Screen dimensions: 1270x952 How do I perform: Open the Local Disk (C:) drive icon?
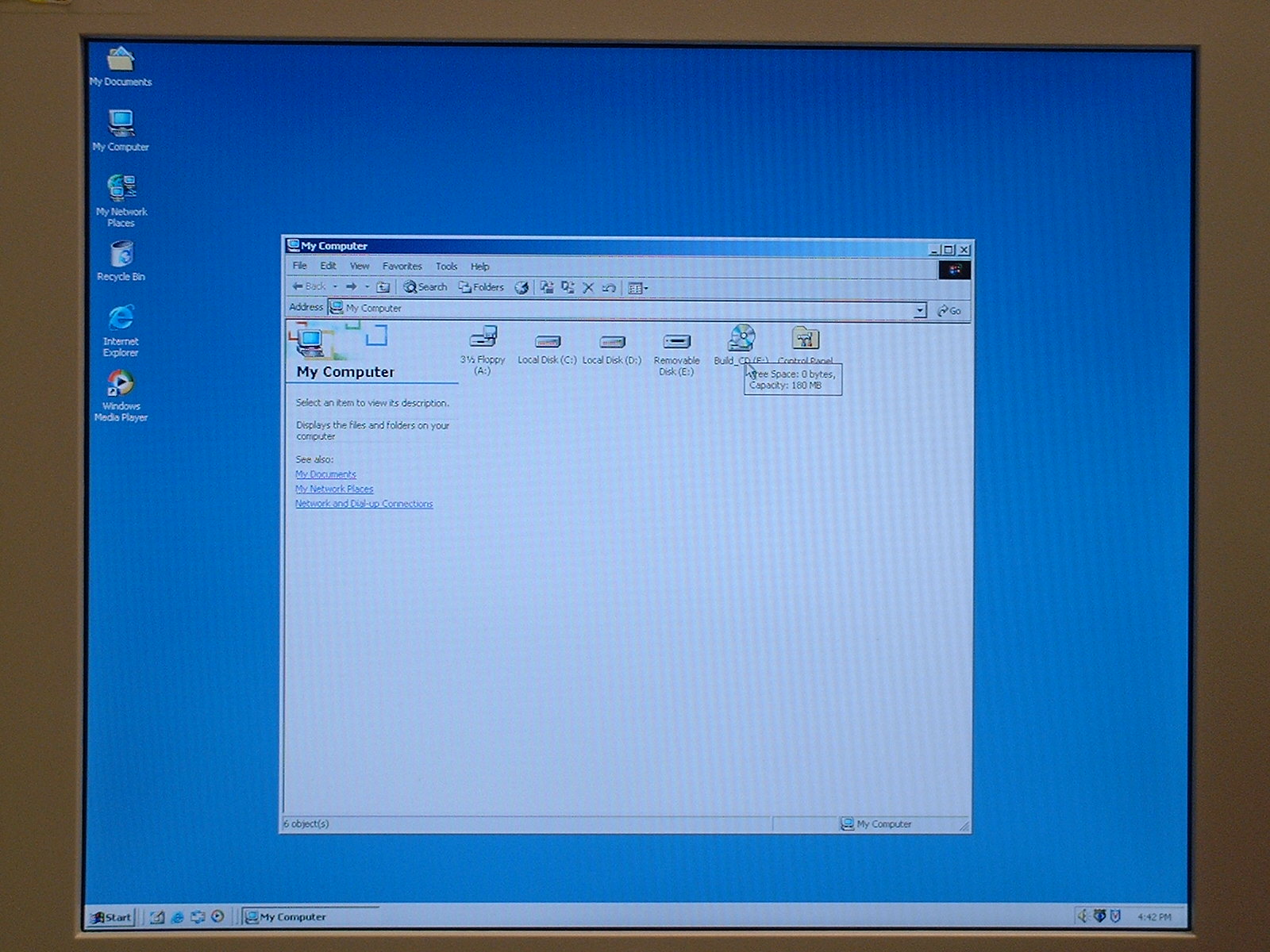pos(547,342)
